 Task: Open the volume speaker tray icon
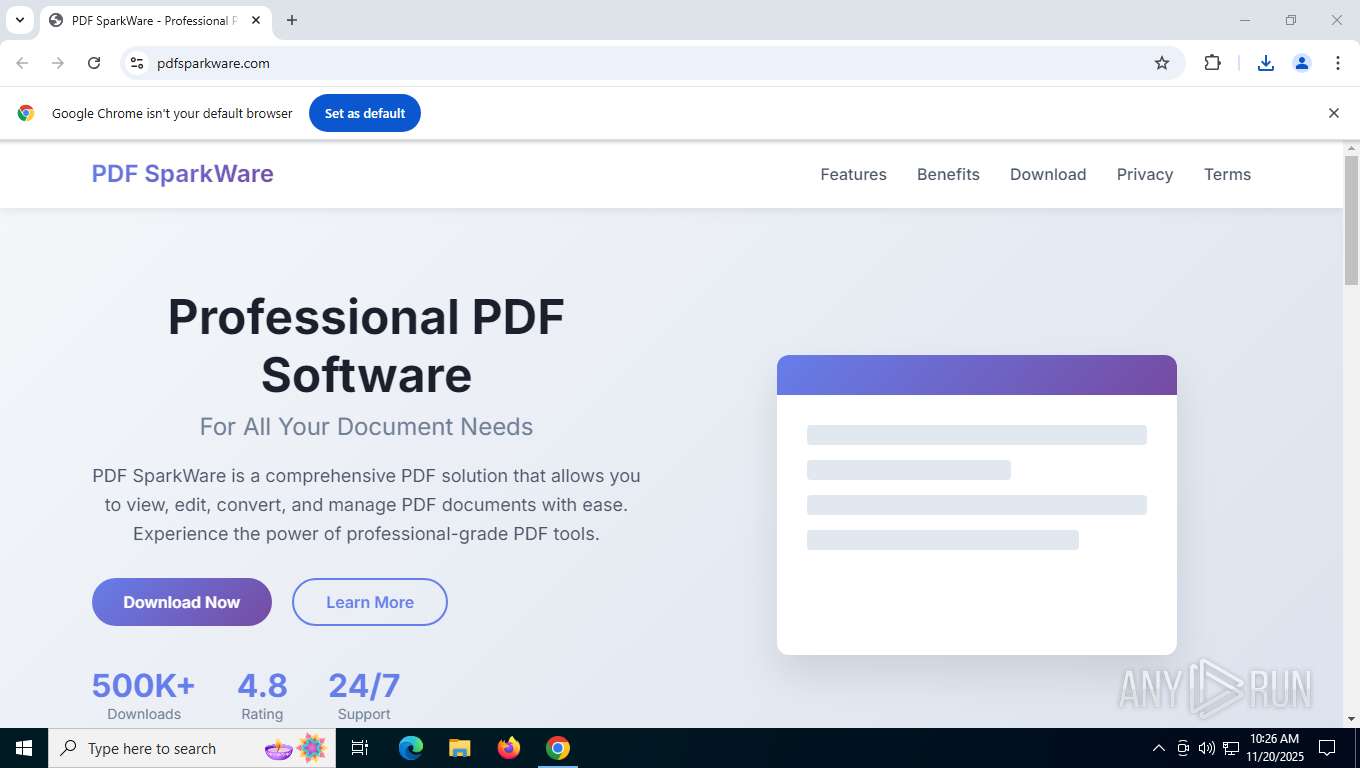(x=1207, y=748)
